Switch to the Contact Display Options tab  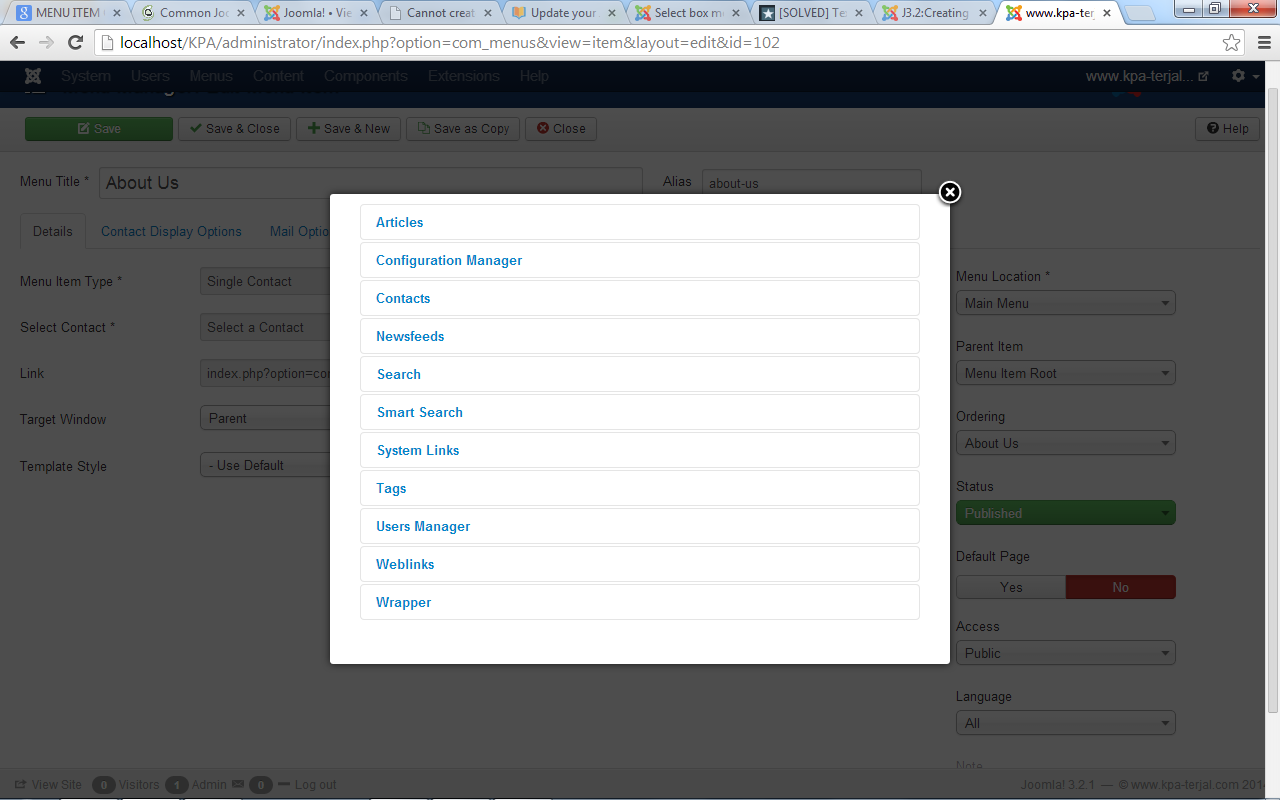pyautogui.click(x=171, y=231)
